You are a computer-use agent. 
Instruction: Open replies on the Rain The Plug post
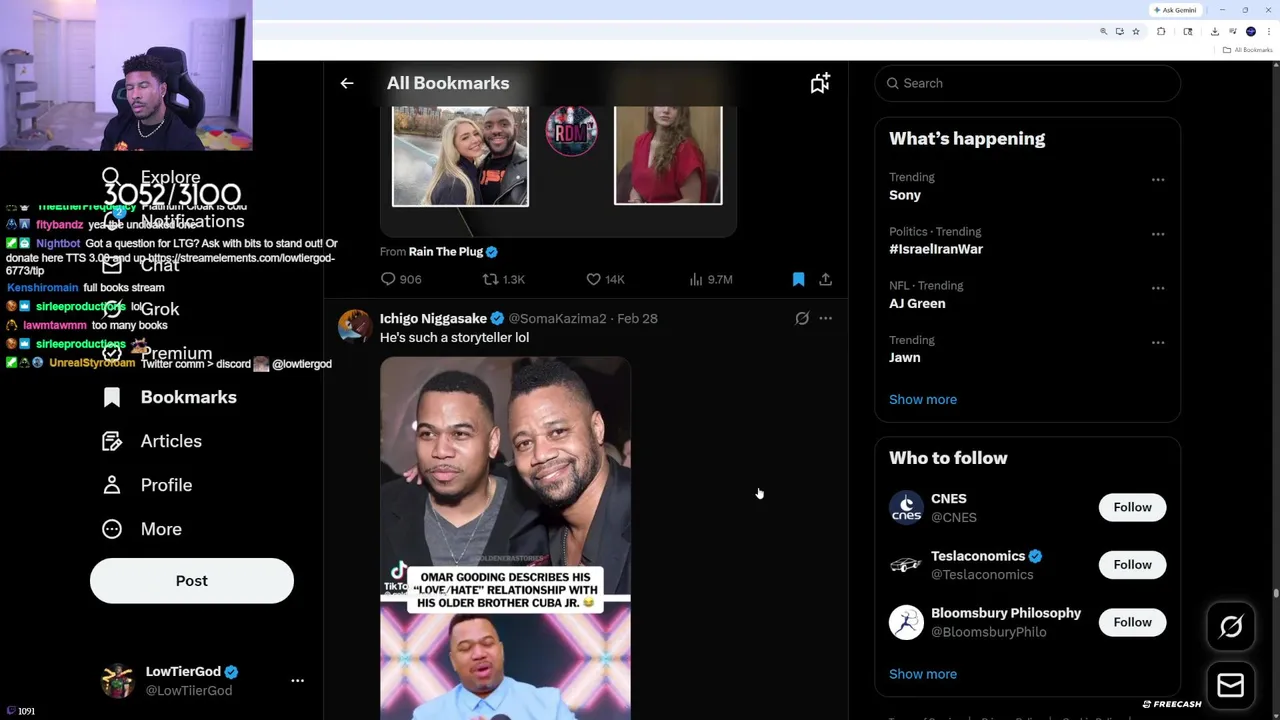pos(400,279)
